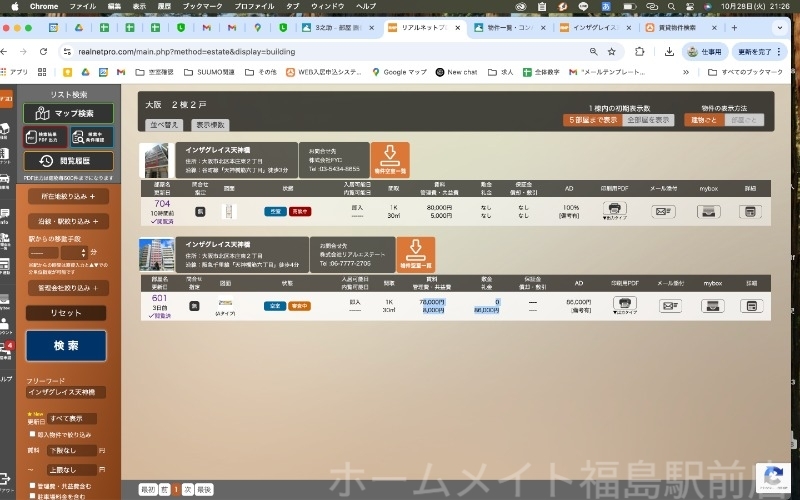Screen dimensions: 800x500
Task: Expand the management company filter
Action: point(68,288)
